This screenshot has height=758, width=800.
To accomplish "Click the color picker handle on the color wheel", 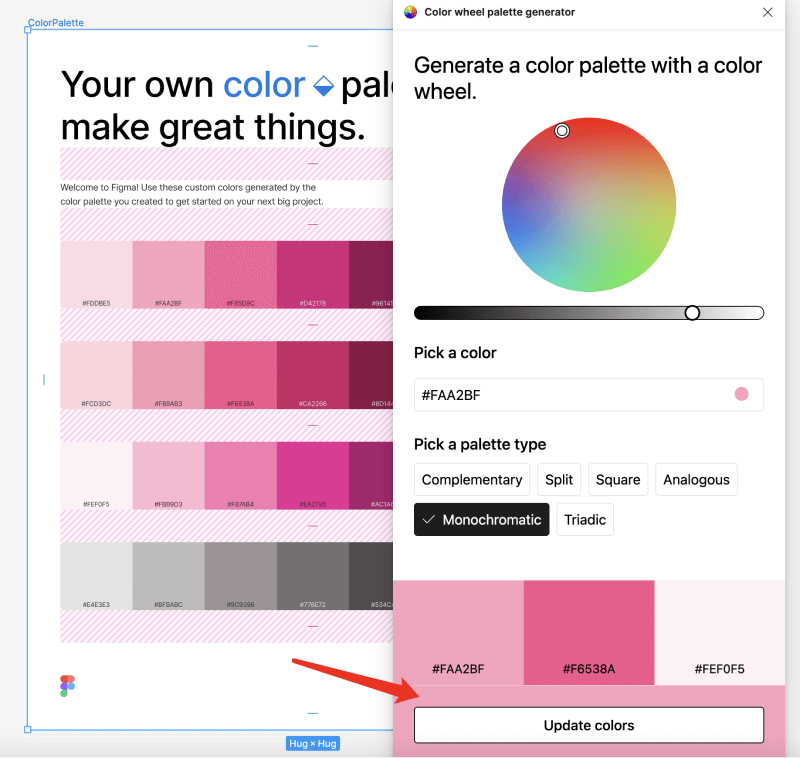I will (x=562, y=130).
